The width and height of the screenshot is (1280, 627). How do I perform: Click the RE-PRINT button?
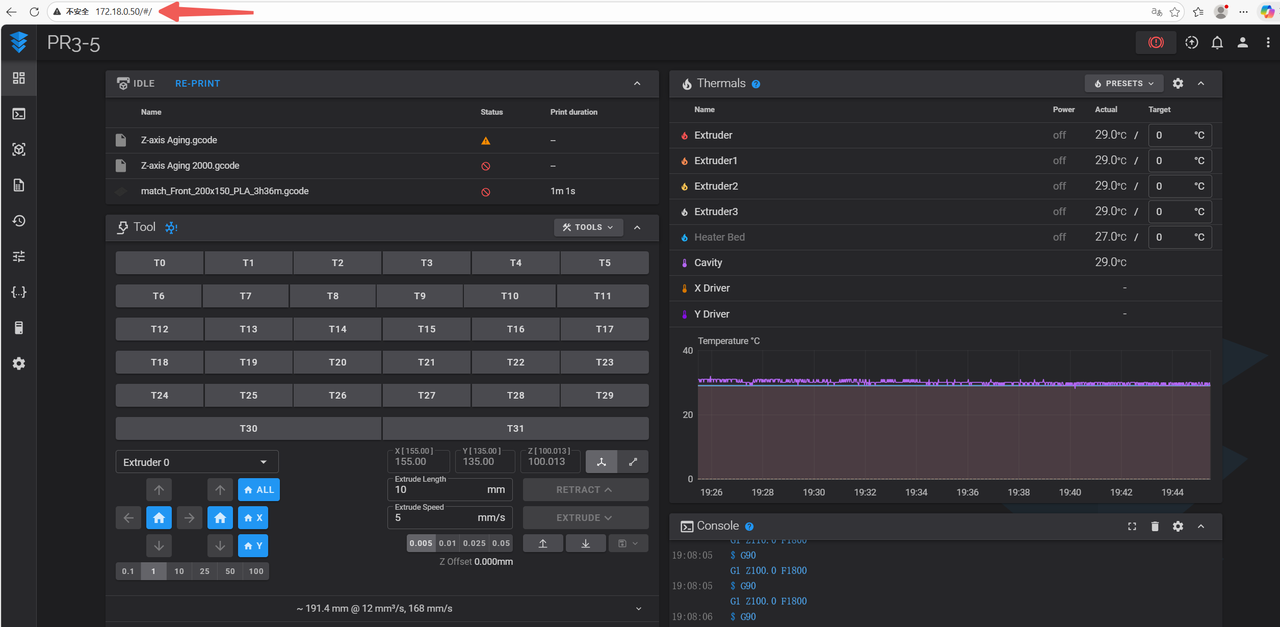(197, 84)
